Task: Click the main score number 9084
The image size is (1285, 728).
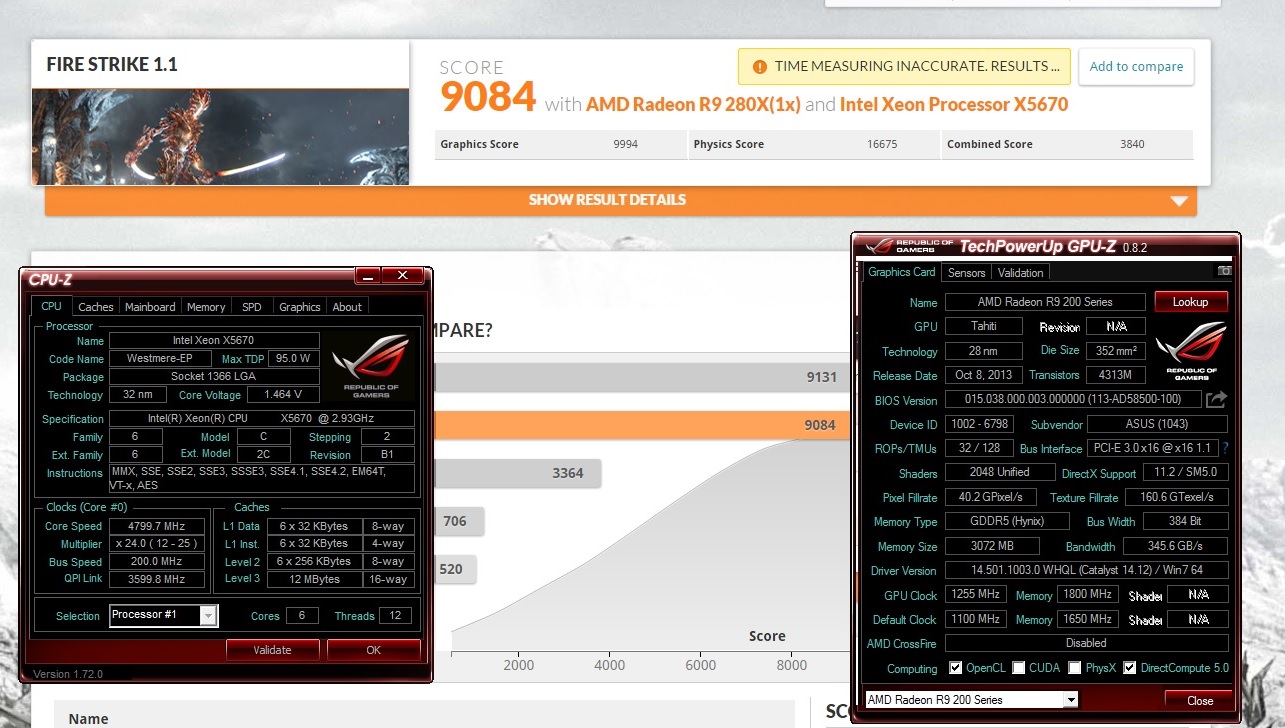Action: click(488, 98)
